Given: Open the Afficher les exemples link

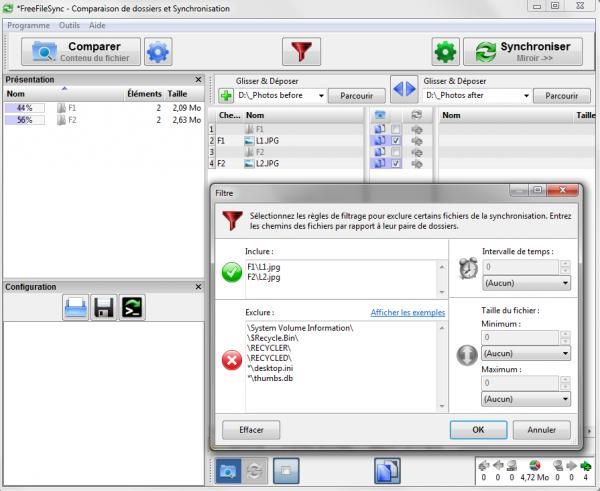Looking at the screenshot, I should click(408, 313).
